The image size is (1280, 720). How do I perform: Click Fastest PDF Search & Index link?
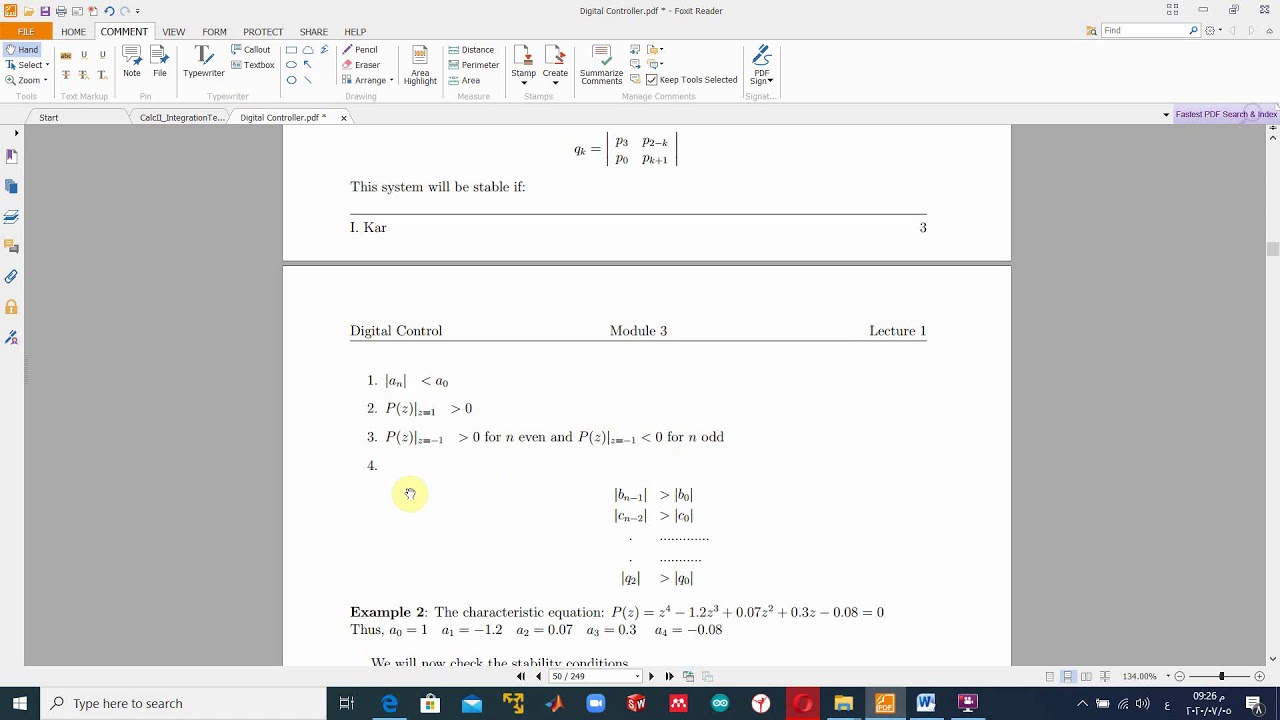click(x=1226, y=114)
